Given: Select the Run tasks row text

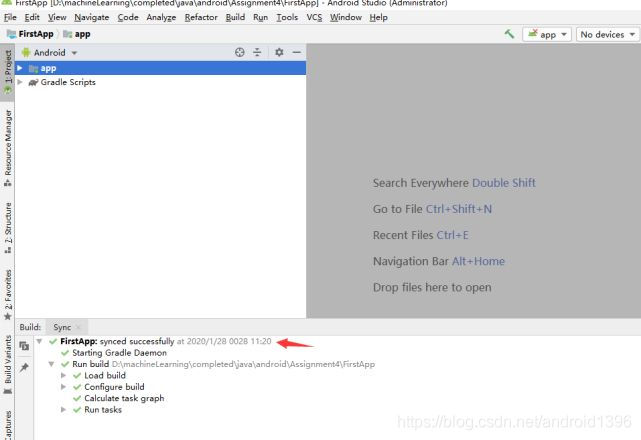Looking at the screenshot, I should click(x=103, y=410).
